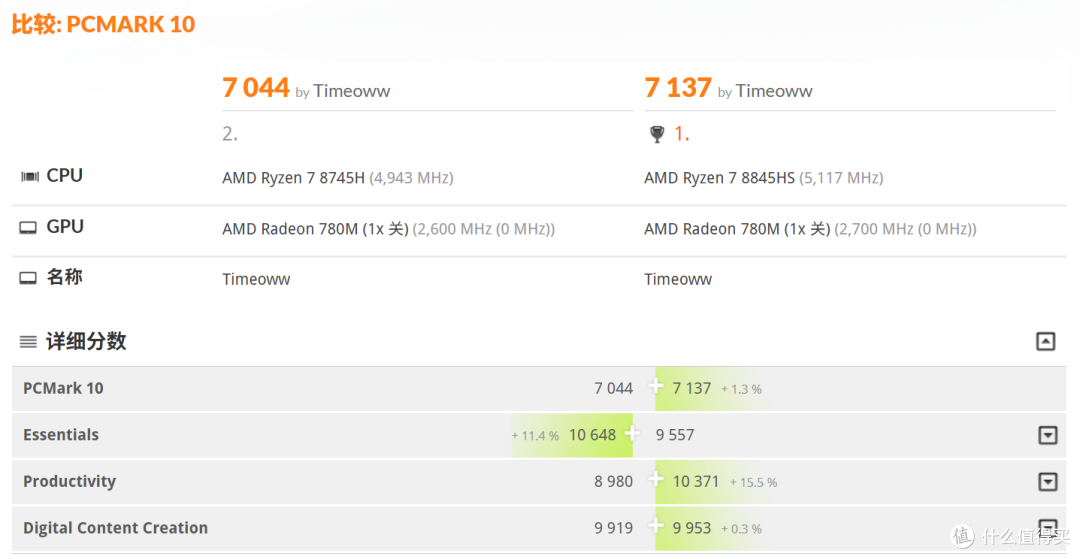Click the 名称 row label

(x=65, y=277)
